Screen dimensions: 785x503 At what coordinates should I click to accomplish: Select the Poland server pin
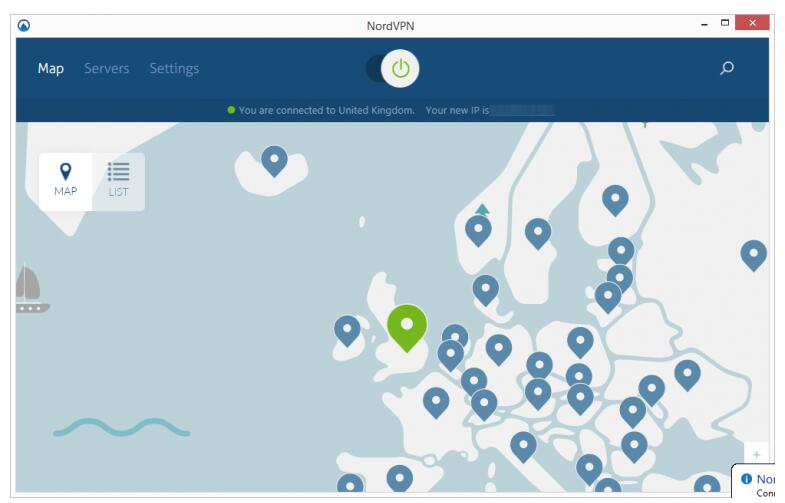pos(580,342)
